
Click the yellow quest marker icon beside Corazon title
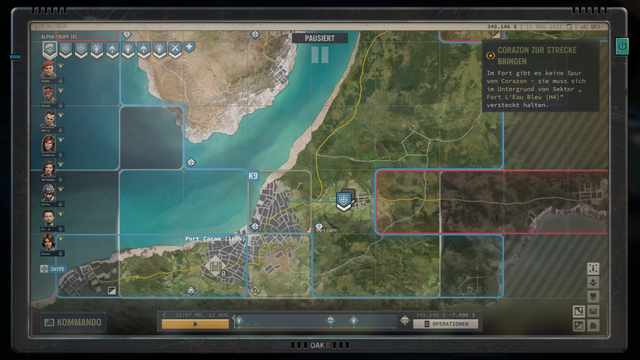[490, 56]
